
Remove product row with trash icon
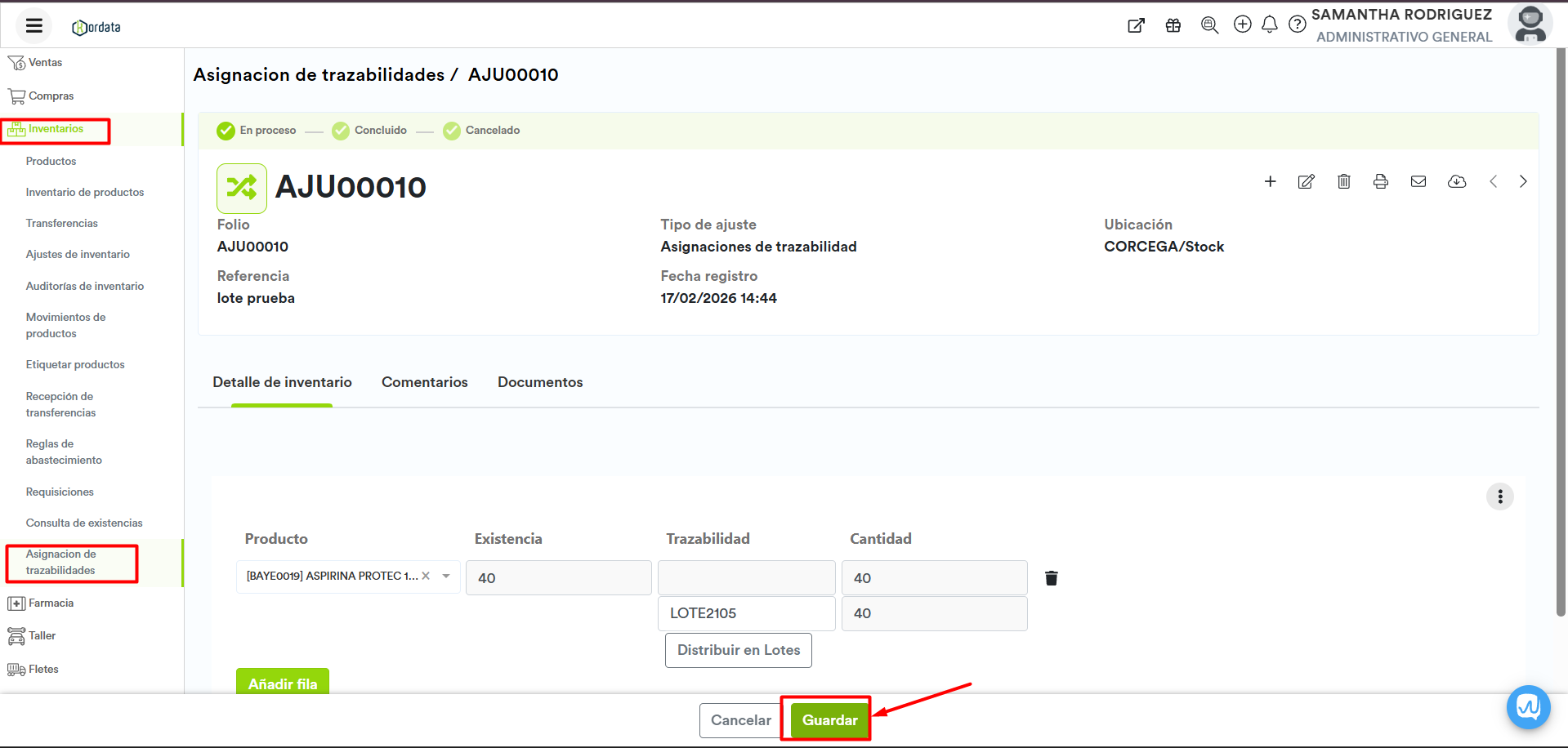click(1051, 578)
